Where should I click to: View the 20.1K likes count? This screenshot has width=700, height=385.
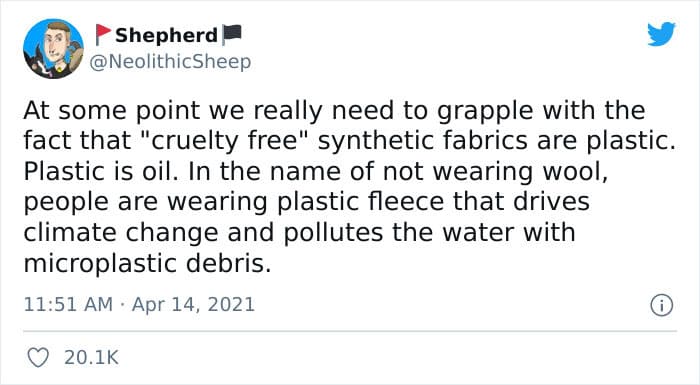91,358
